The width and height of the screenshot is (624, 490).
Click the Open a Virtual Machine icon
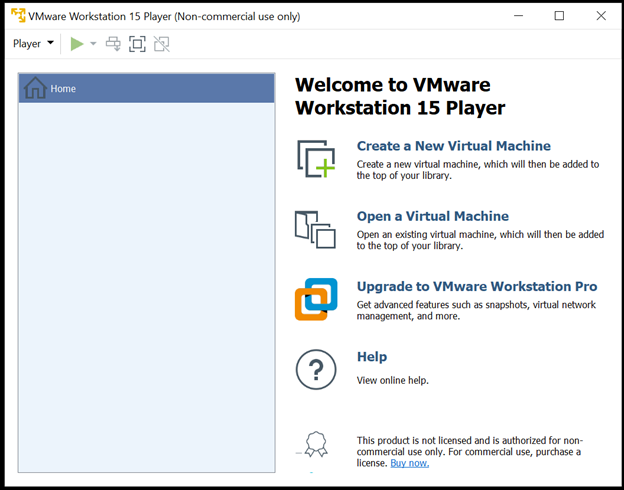(x=316, y=229)
